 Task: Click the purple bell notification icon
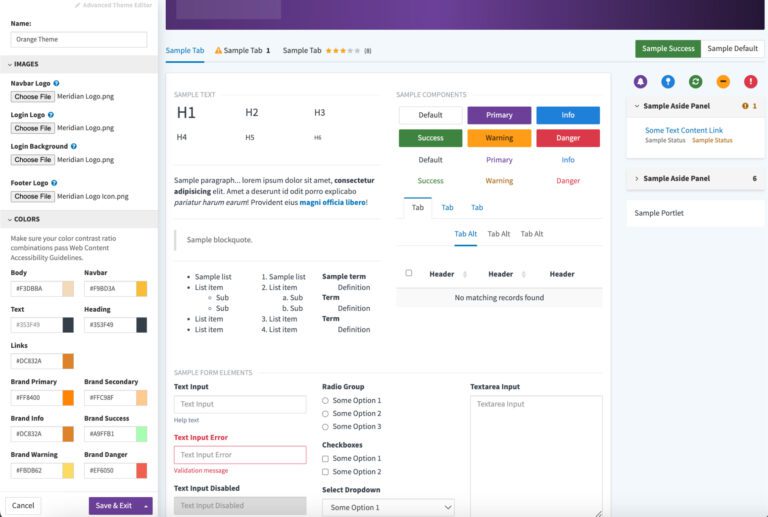(641, 81)
